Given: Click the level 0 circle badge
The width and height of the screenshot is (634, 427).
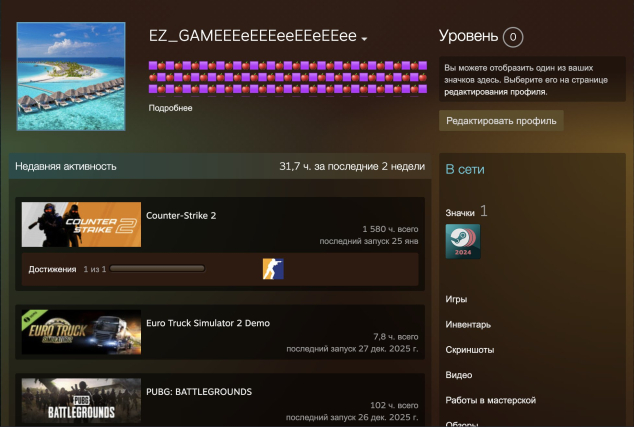Looking at the screenshot, I should point(513,37).
